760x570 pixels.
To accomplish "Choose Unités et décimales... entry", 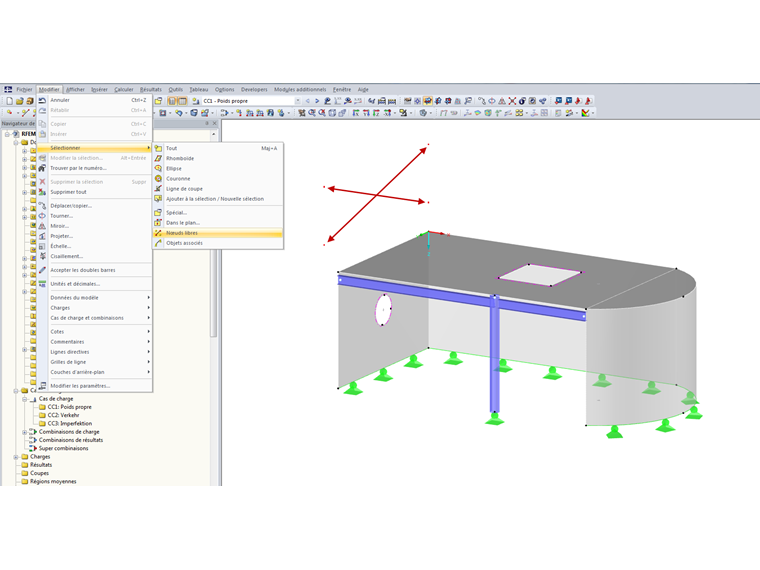I will 95,284.
